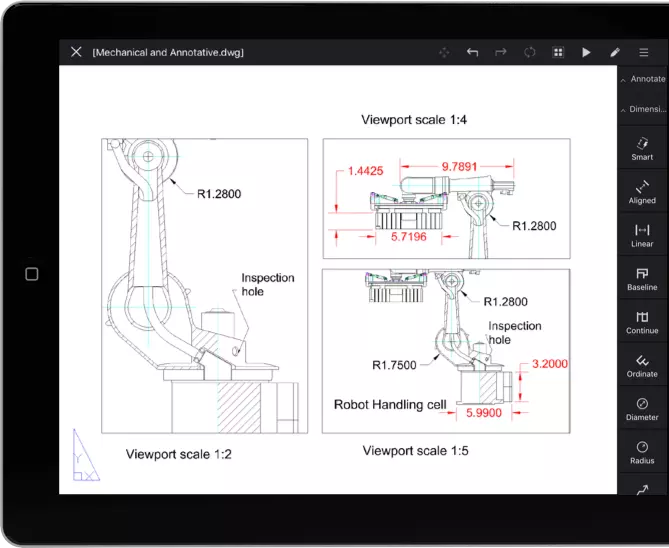Select the pencil edit icon

[x=615, y=52]
